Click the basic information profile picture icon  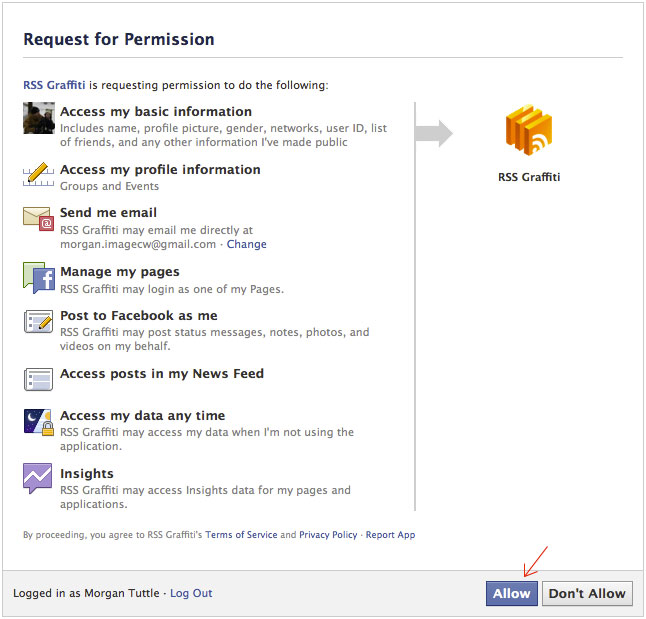pos(38,118)
